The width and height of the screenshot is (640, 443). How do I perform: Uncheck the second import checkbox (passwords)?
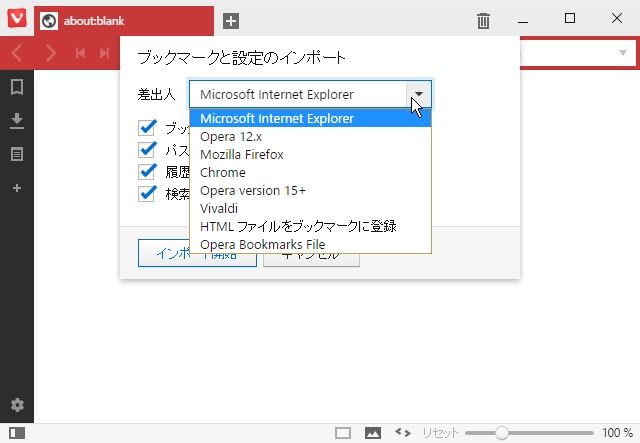(147, 149)
